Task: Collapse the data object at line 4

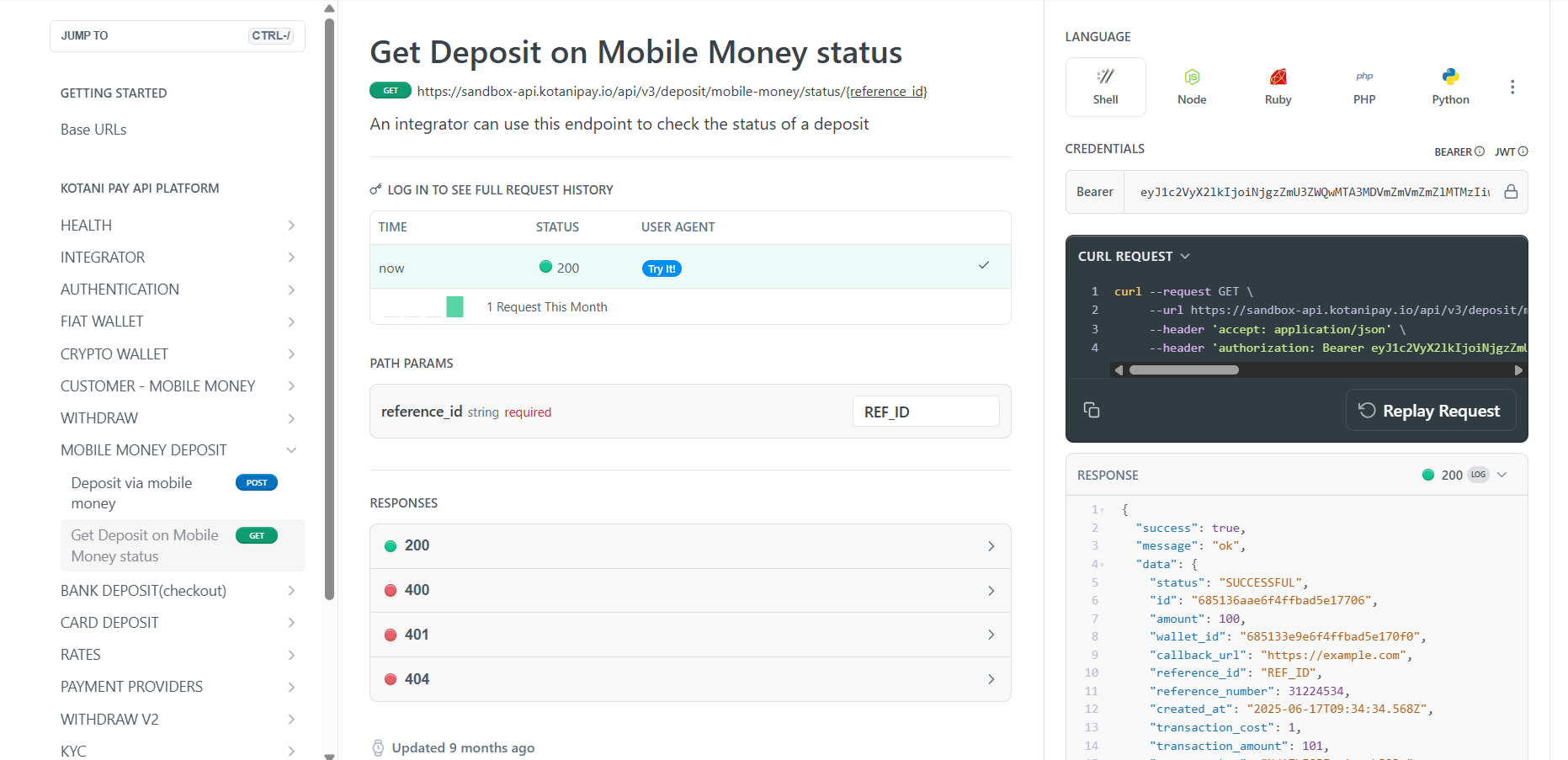Action: tap(1102, 565)
